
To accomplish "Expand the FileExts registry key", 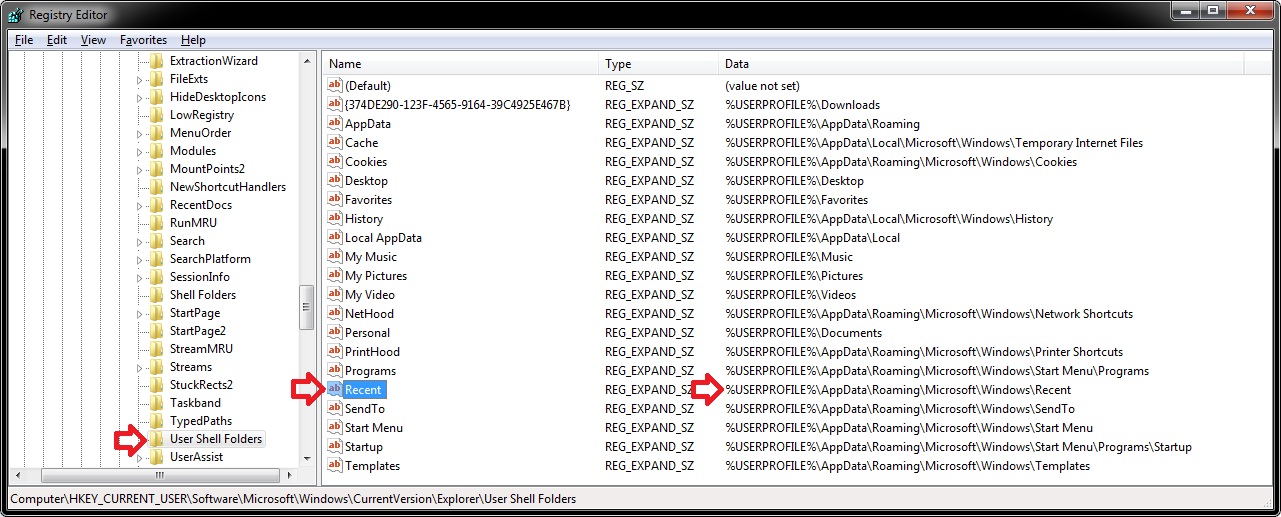I will tap(140, 79).
